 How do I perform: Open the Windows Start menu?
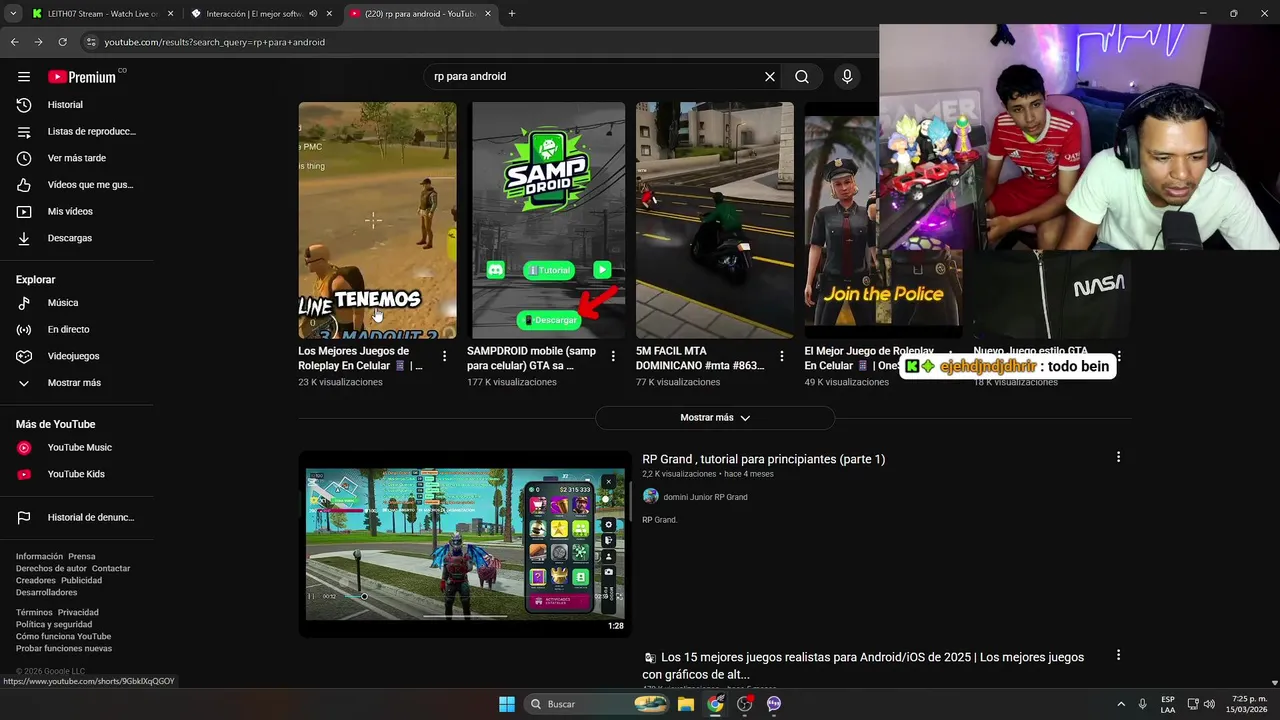click(x=507, y=704)
